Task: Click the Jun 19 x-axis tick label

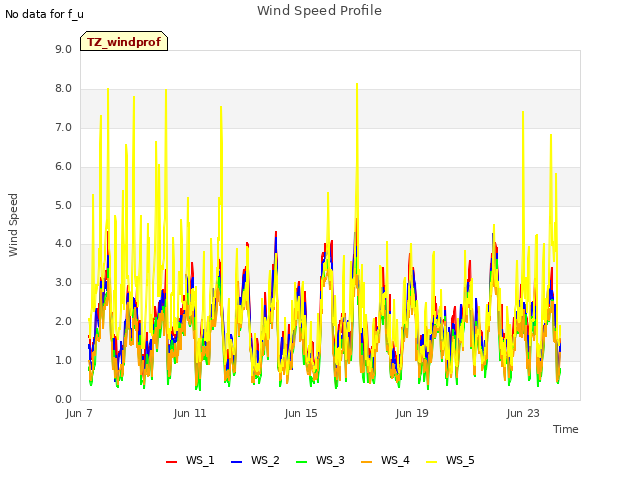Action: click(412, 413)
